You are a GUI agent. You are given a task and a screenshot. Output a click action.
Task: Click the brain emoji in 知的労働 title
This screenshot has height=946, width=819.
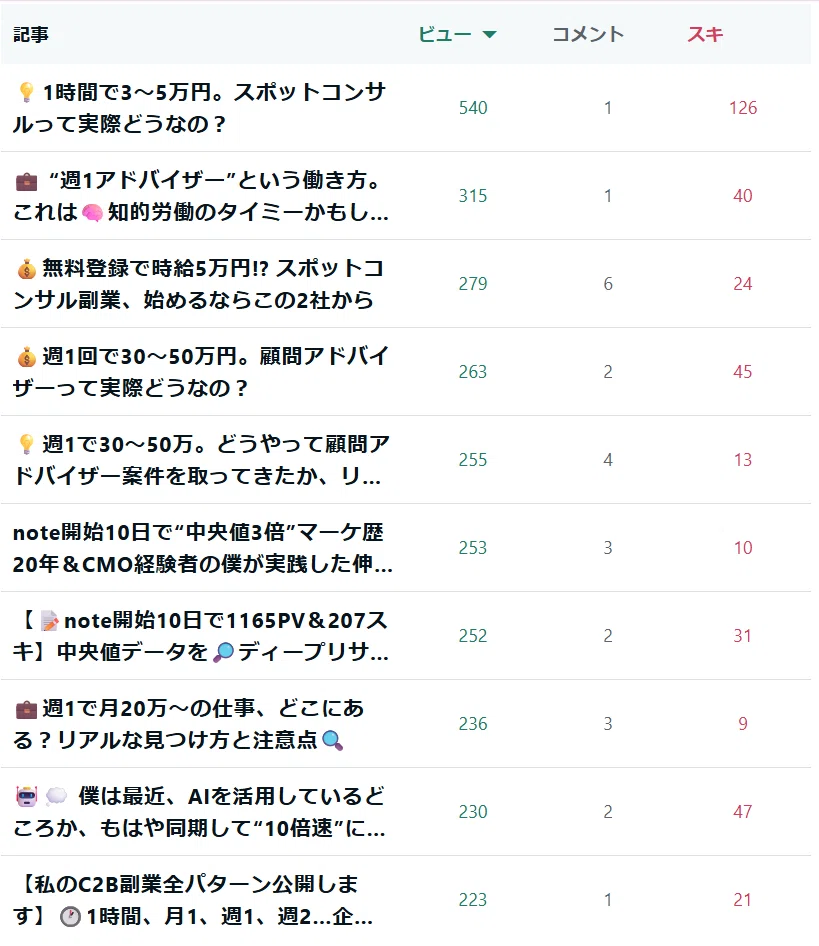(x=92, y=212)
